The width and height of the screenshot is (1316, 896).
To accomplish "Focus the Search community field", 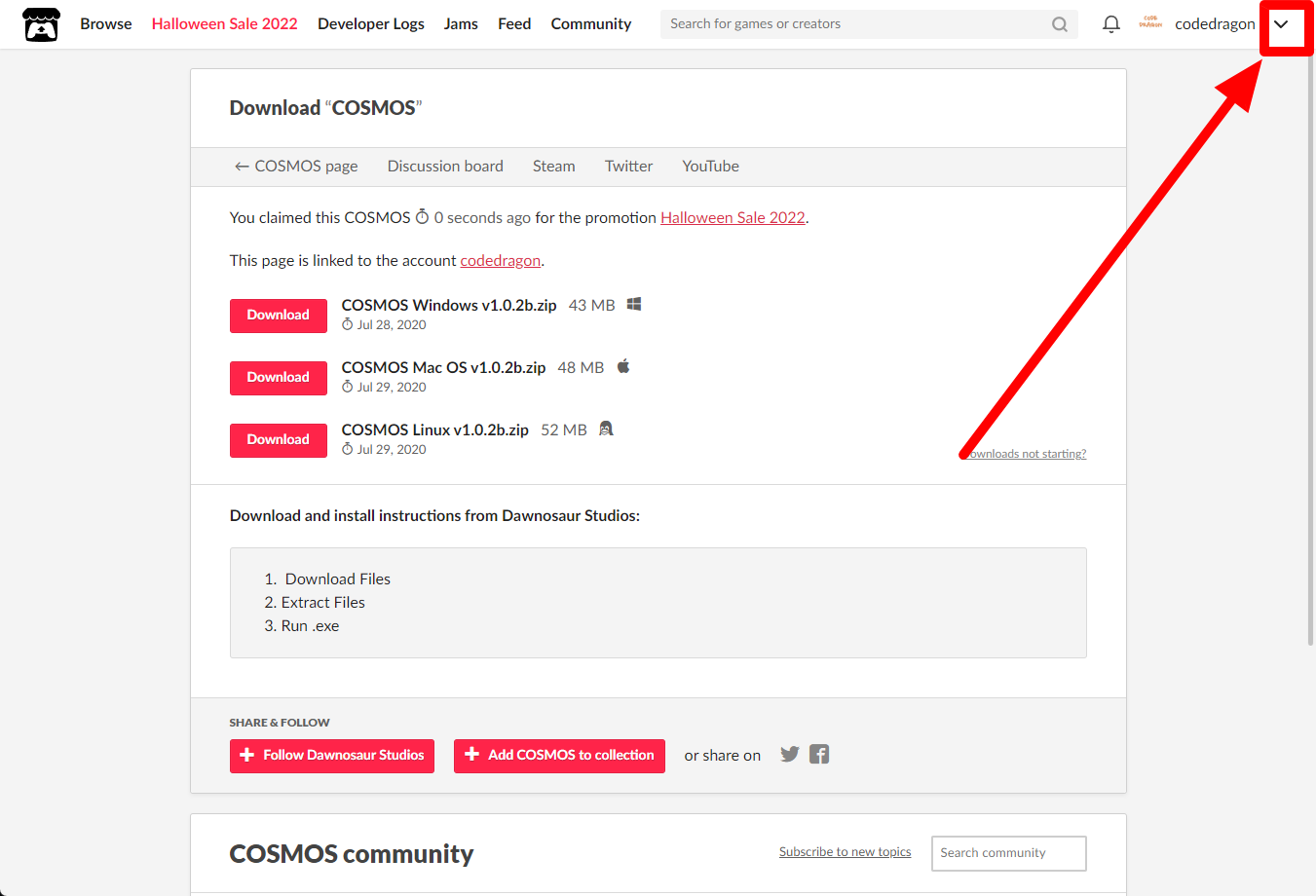I will coord(1009,853).
